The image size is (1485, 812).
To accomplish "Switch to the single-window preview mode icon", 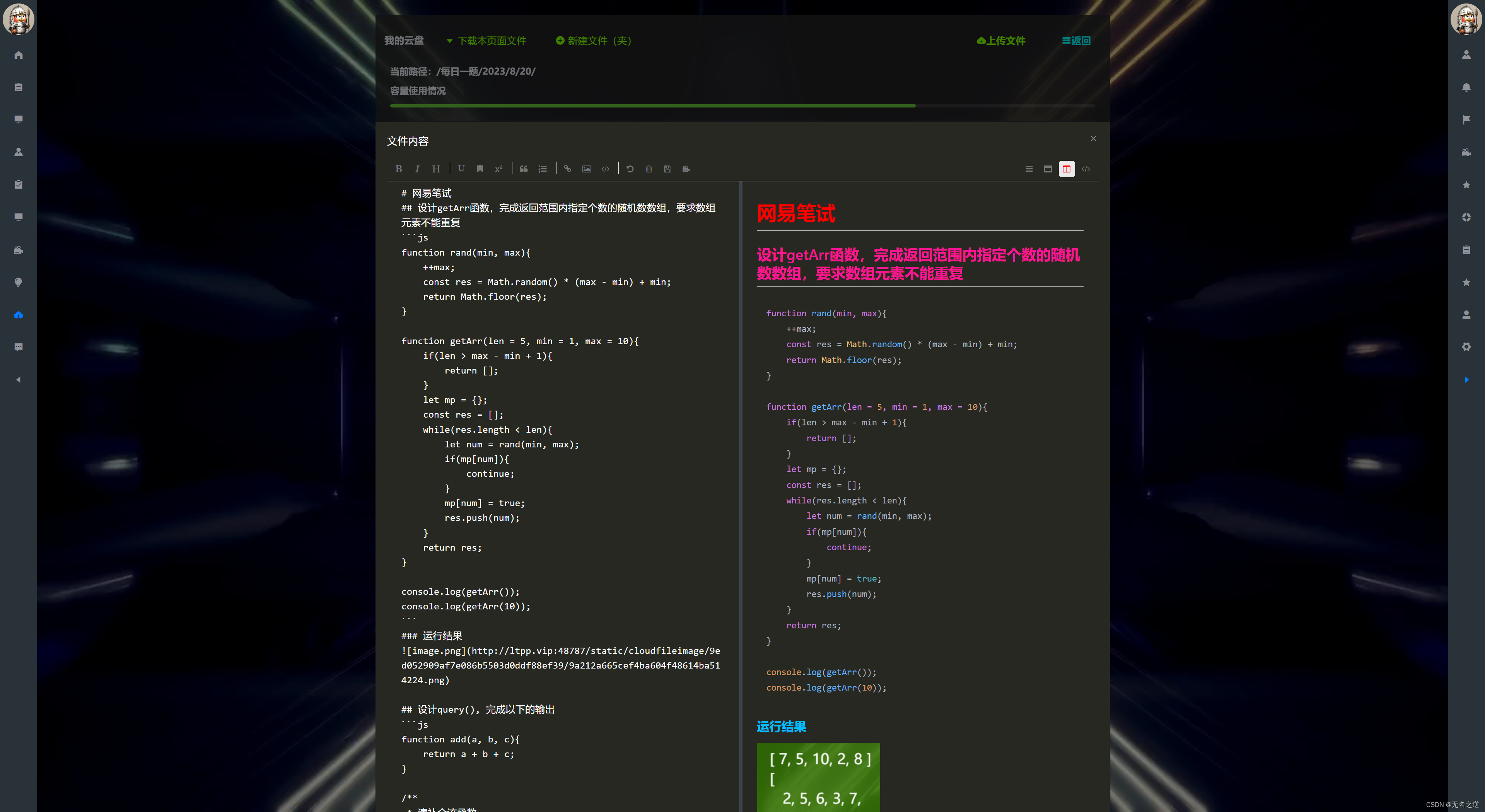I will click(x=1048, y=169).
